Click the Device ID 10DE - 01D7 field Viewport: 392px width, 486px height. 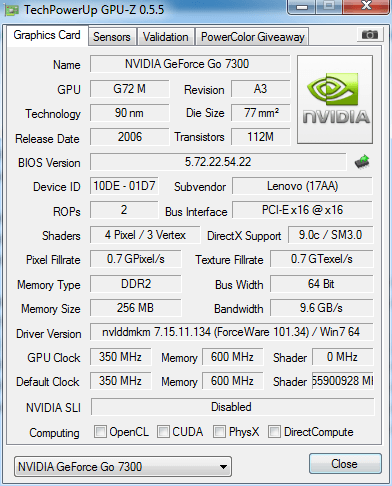click(124, 186)
